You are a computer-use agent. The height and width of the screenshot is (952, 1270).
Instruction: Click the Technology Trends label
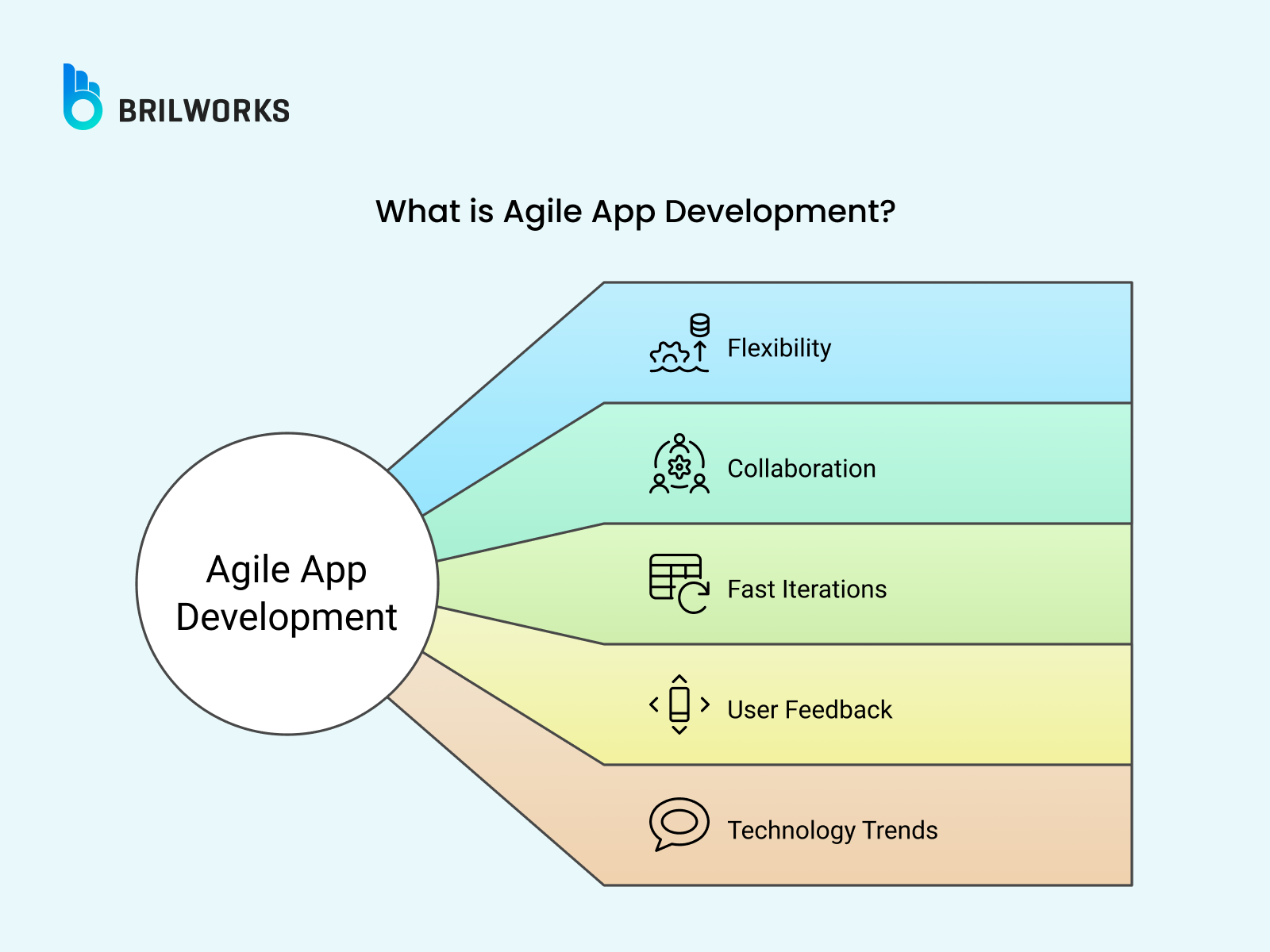832,830
